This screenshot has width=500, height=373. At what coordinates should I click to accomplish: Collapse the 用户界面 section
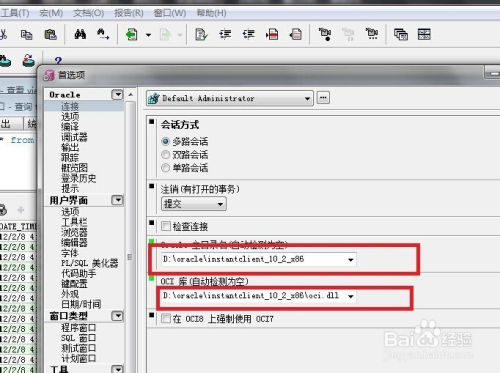click(117, 200)
